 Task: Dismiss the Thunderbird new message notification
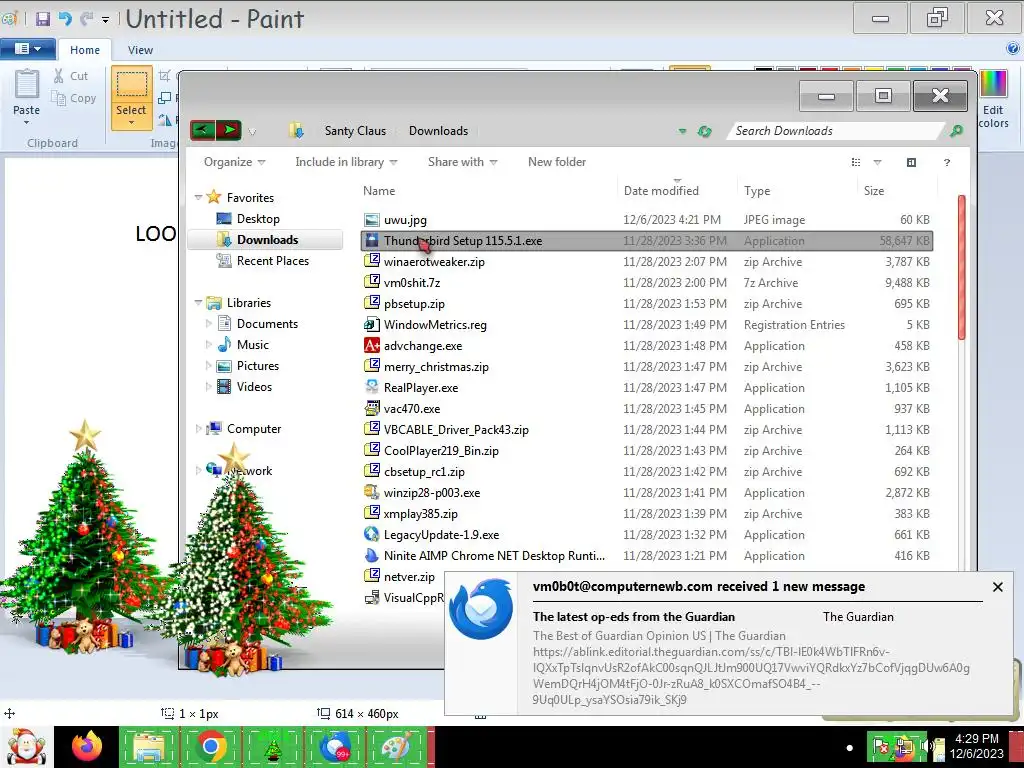[x=997, y=587]
